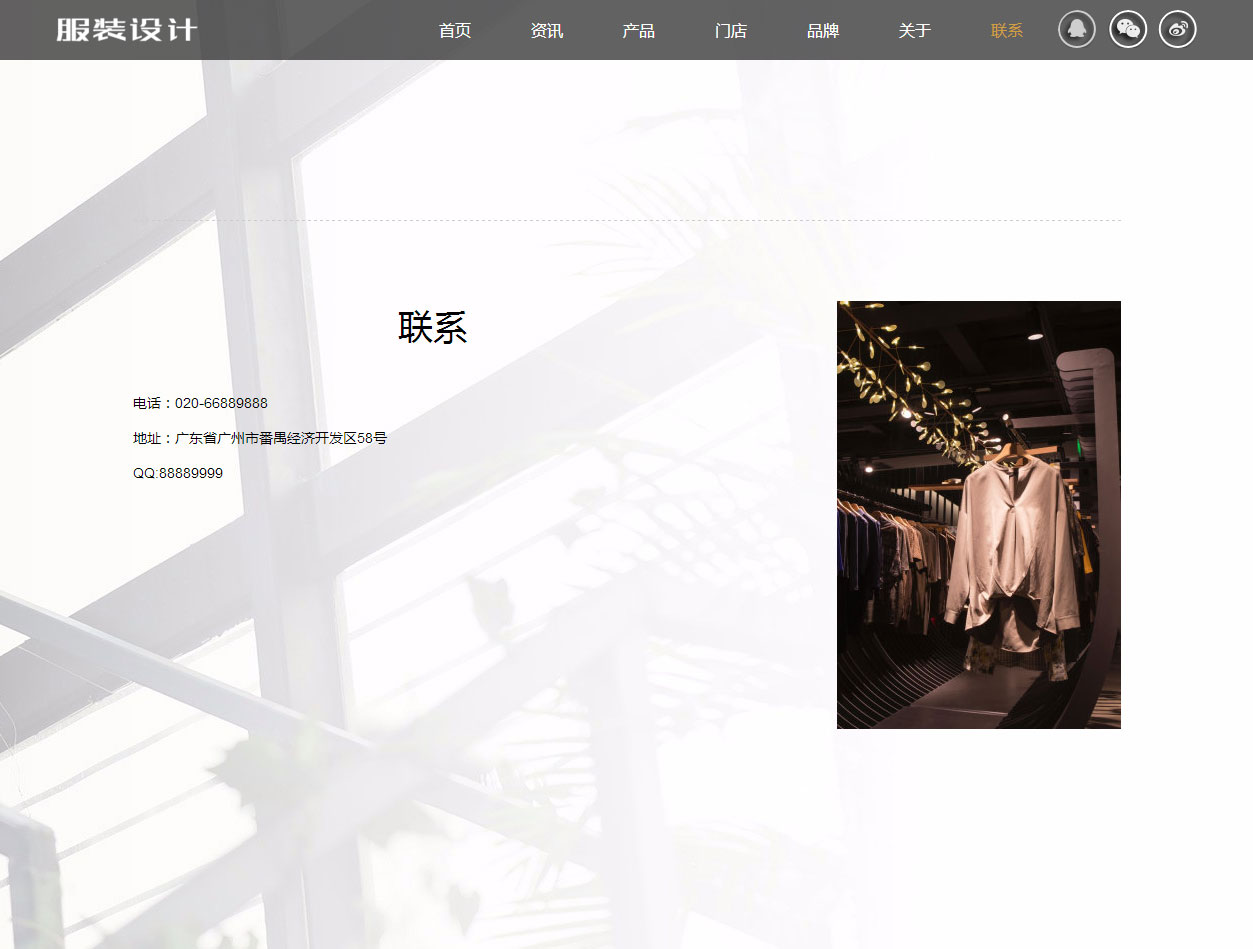Screen dimensions: 1253x949
Task: Click the QQ:88889999 contact text
Action: point(178,473)
